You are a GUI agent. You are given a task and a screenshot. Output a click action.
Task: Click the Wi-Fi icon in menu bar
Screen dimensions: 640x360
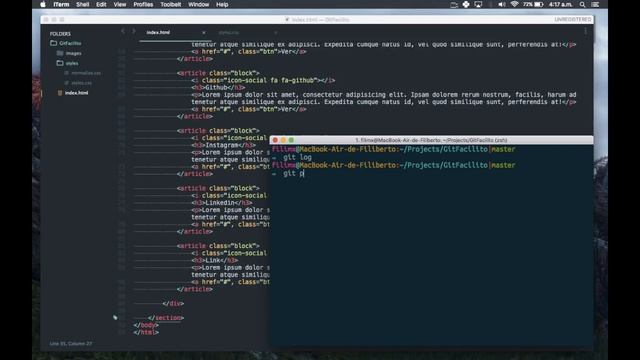coord(514,4)
